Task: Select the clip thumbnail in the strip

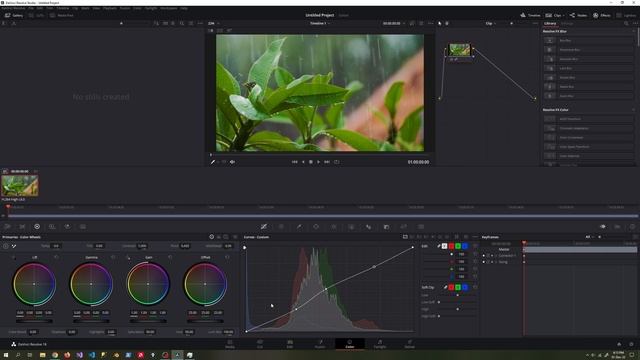Action: tap(20, 186)
